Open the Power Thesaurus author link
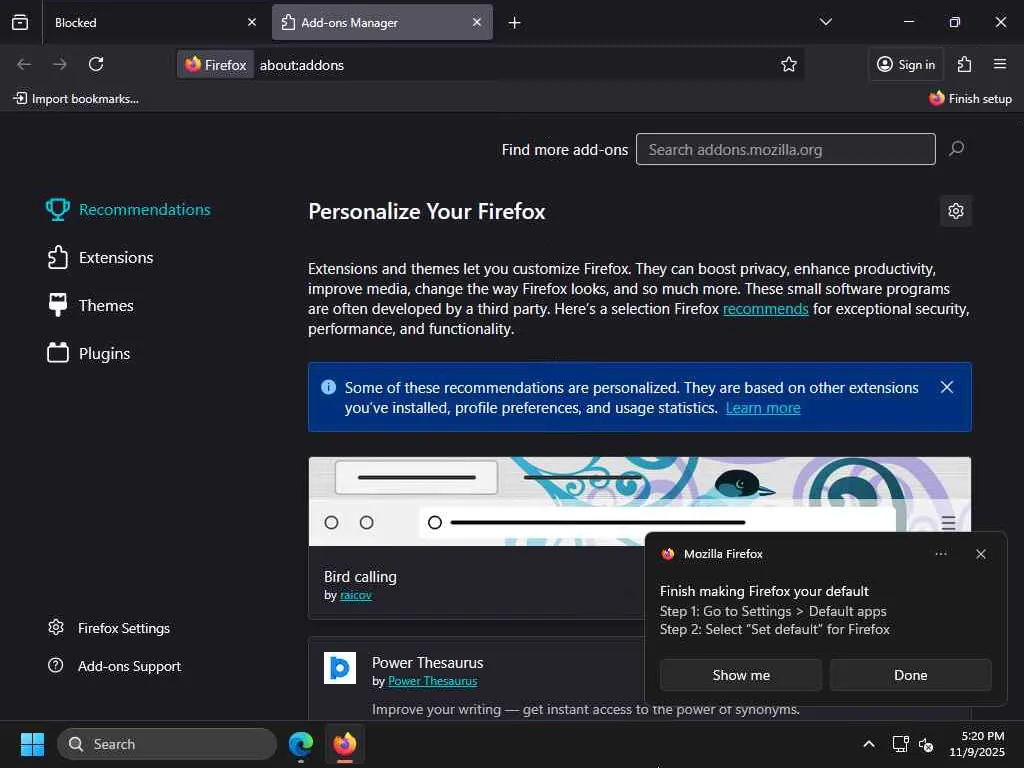This screenshot has width=1024, height=768. [432, 681]
